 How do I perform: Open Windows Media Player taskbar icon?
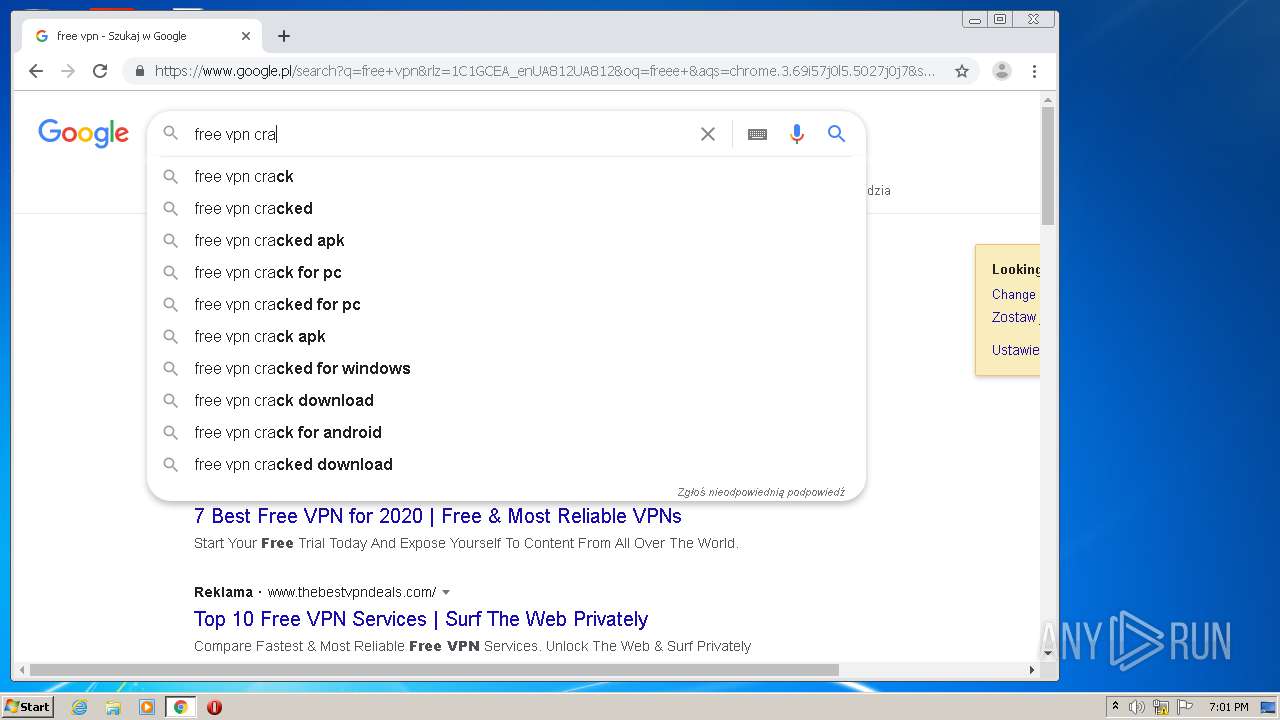147,707
